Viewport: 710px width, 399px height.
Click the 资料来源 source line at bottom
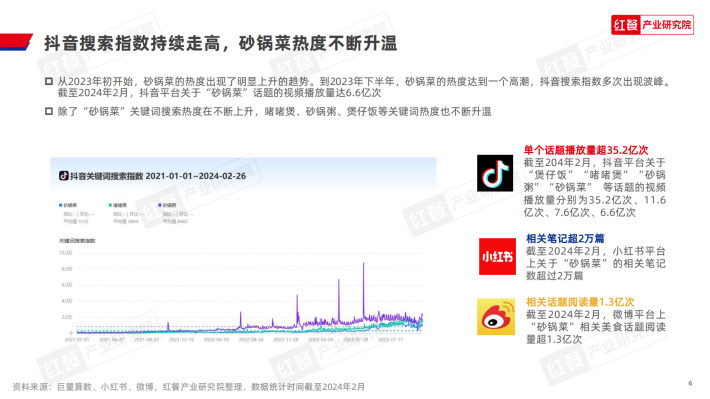pyautogui.click(x=188, y=387)
